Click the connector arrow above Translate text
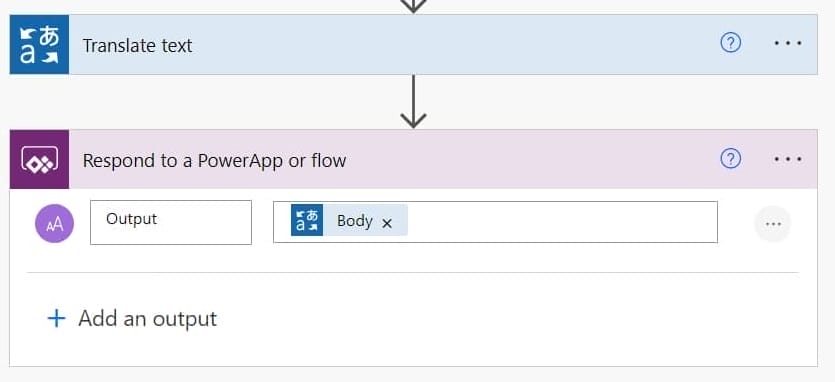Image resolution: width=835 pixels, height=382 pixels. [413, 6]
